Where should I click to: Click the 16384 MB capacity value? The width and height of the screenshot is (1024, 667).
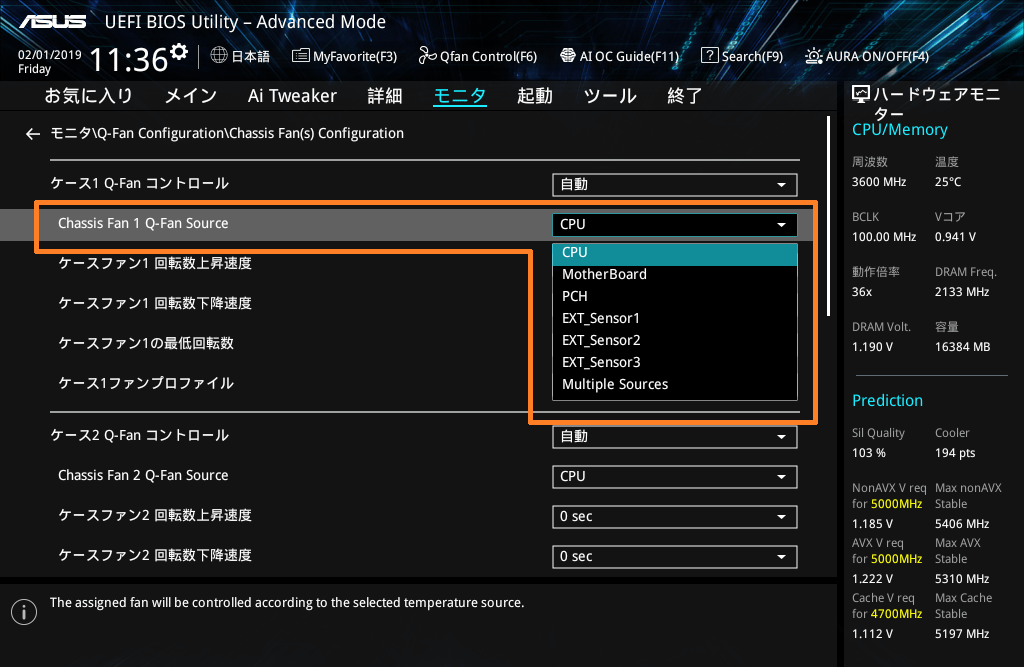coord(963,347)
